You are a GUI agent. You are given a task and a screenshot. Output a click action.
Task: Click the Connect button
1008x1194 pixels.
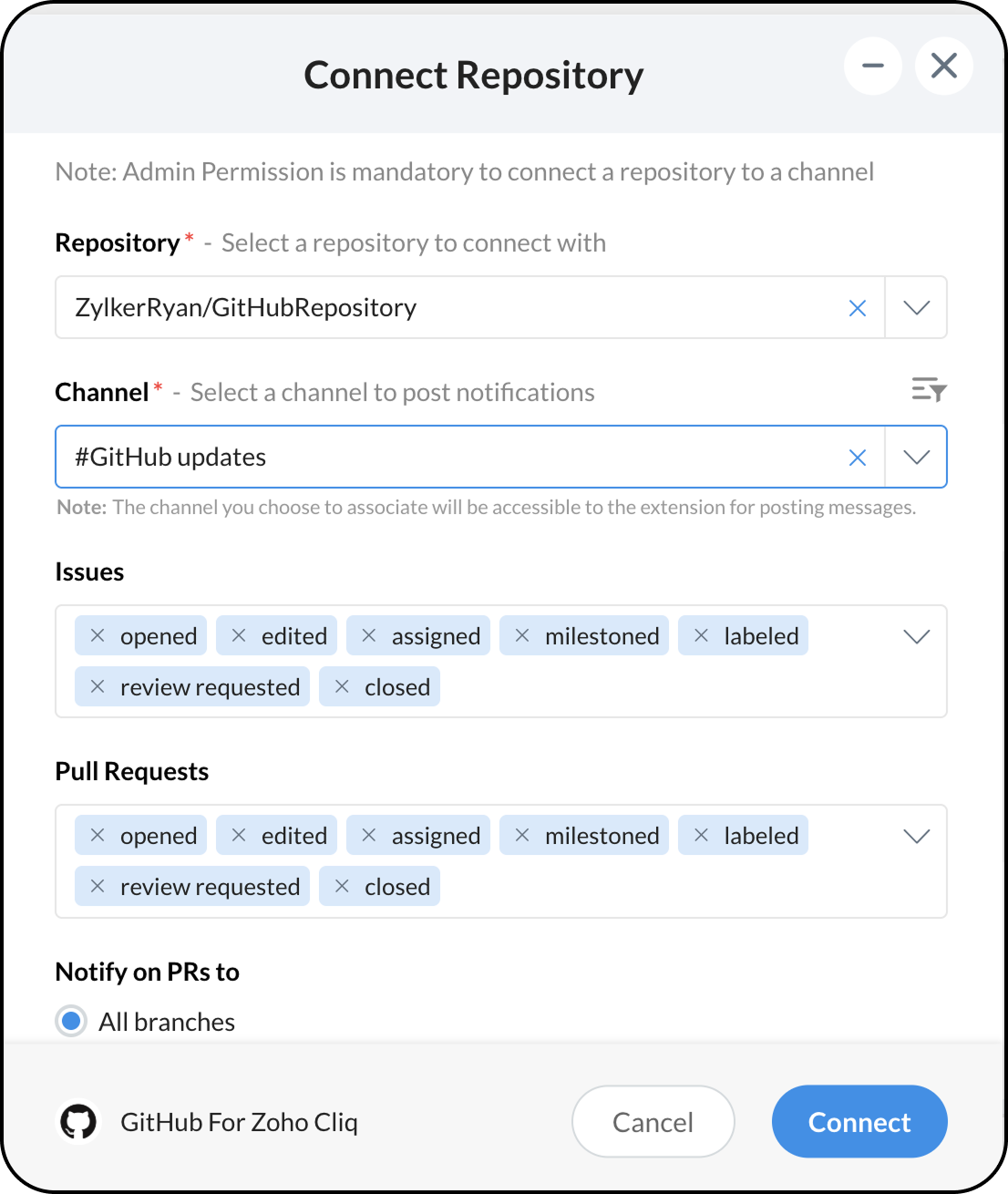859,1122
